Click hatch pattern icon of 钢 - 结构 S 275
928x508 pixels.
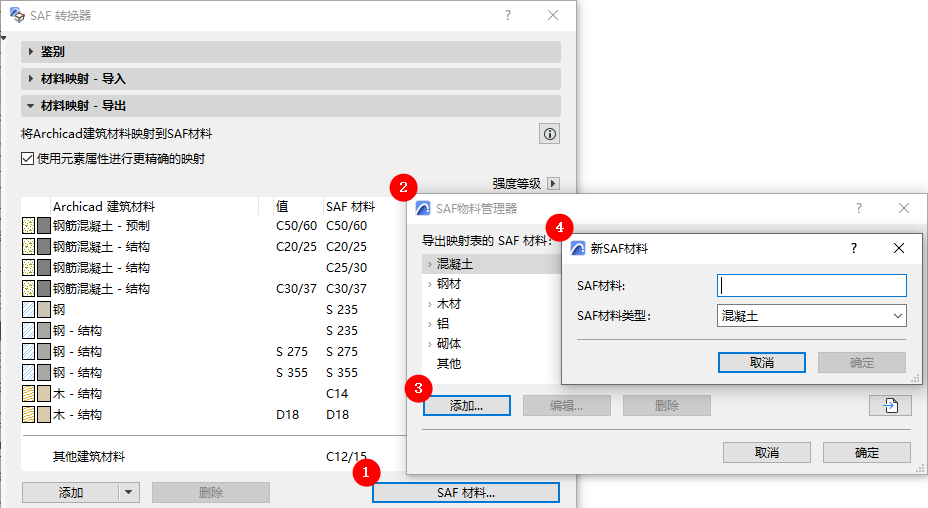coord(28,352)
